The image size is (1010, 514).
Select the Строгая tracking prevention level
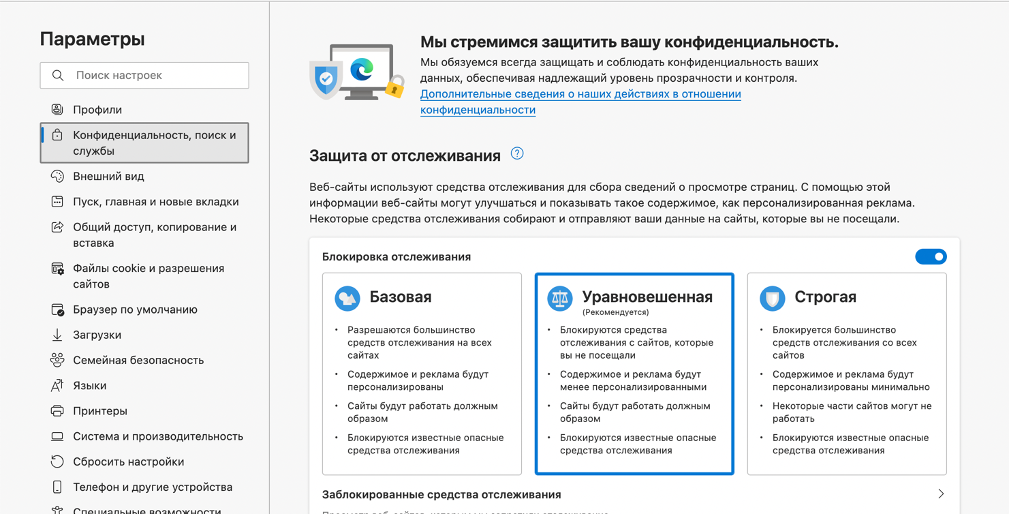(x=847, y=374)
